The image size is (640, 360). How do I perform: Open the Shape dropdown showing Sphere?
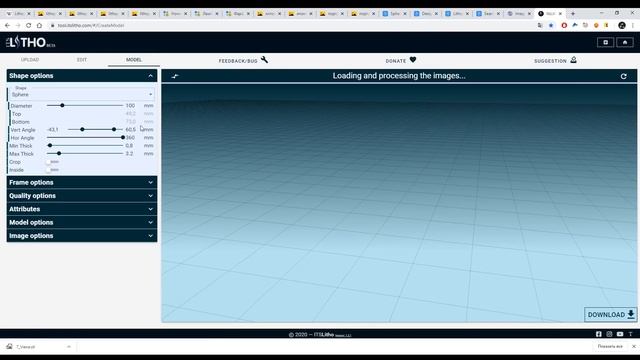pos(82,93)
